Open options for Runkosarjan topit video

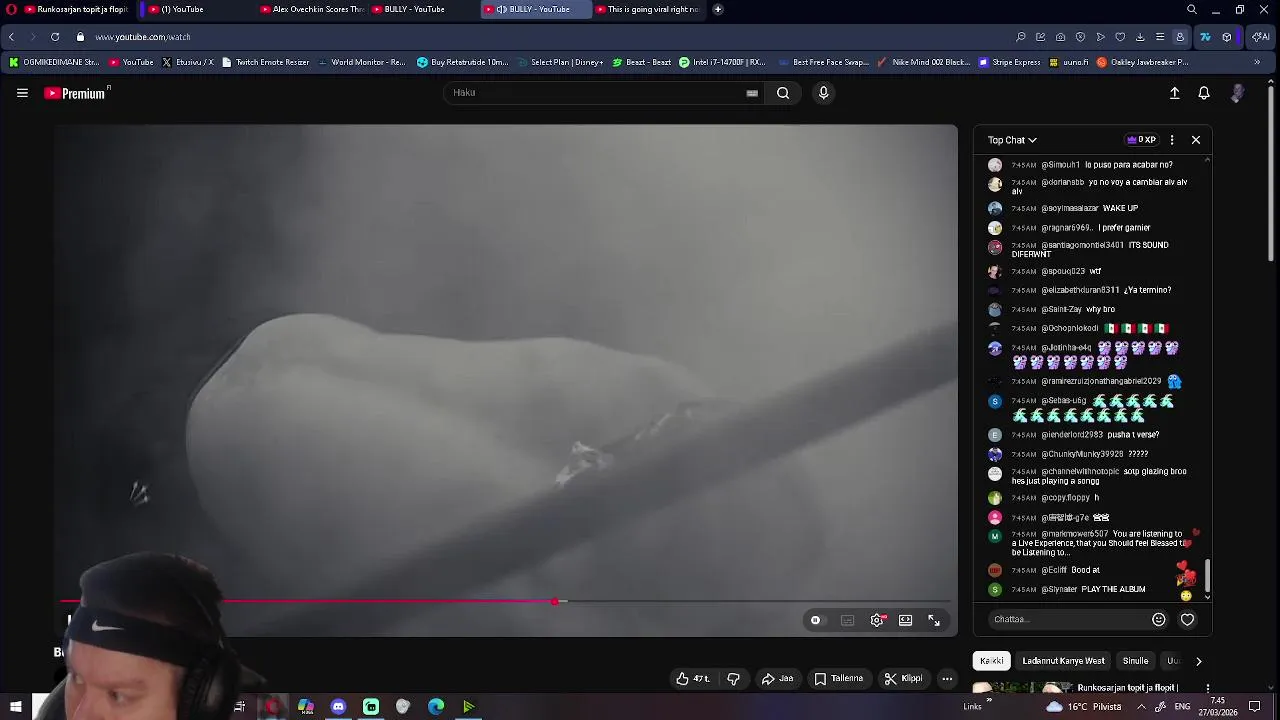click(x=1208, y=689)
